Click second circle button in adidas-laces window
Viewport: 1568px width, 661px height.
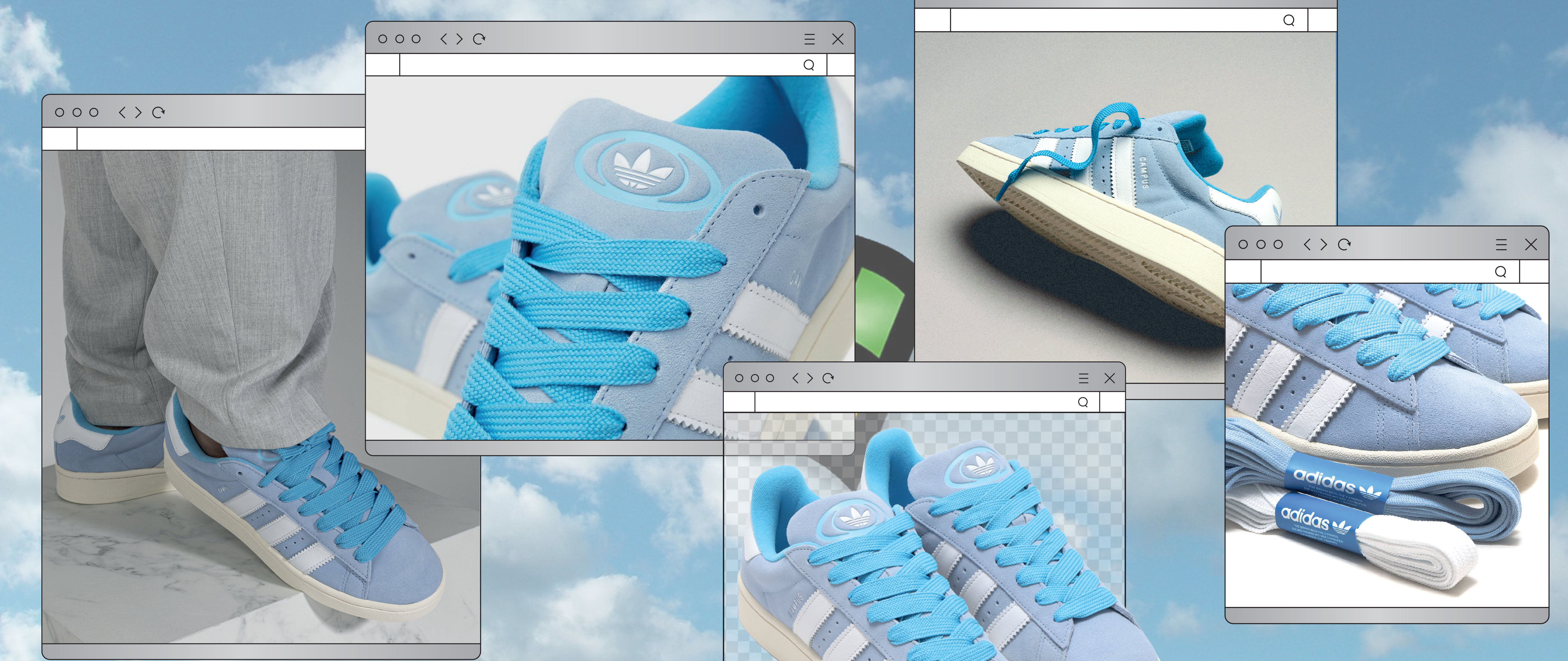[x=1261, y=244]
